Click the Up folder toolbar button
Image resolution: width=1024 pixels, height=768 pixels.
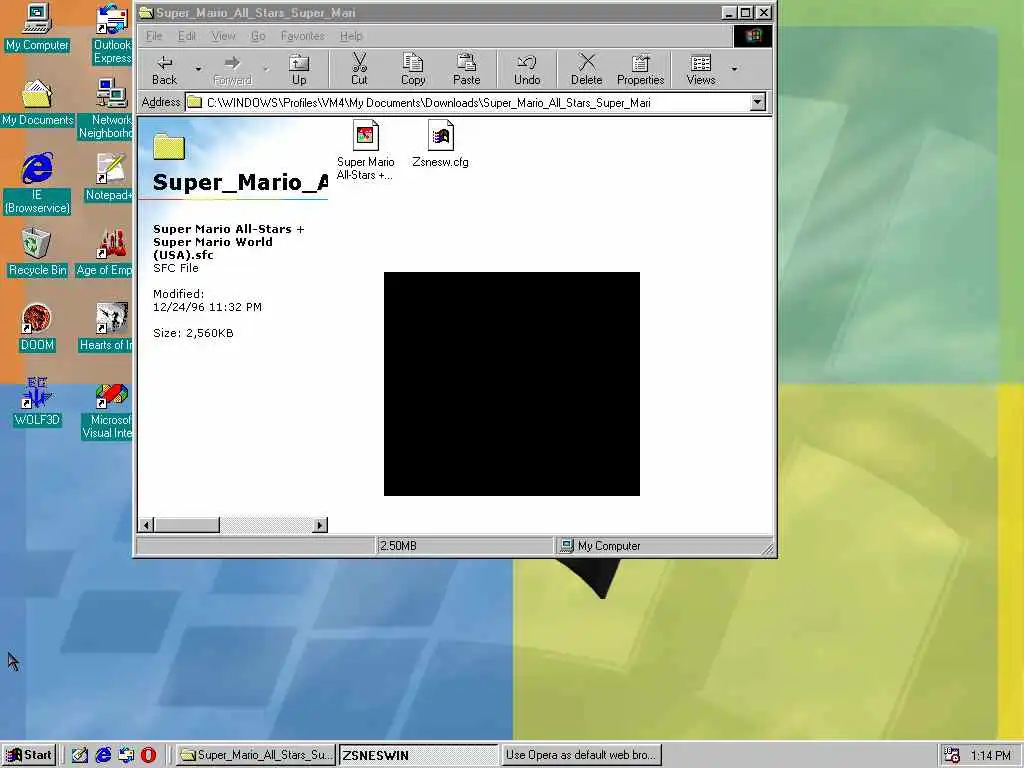point(299,69)
